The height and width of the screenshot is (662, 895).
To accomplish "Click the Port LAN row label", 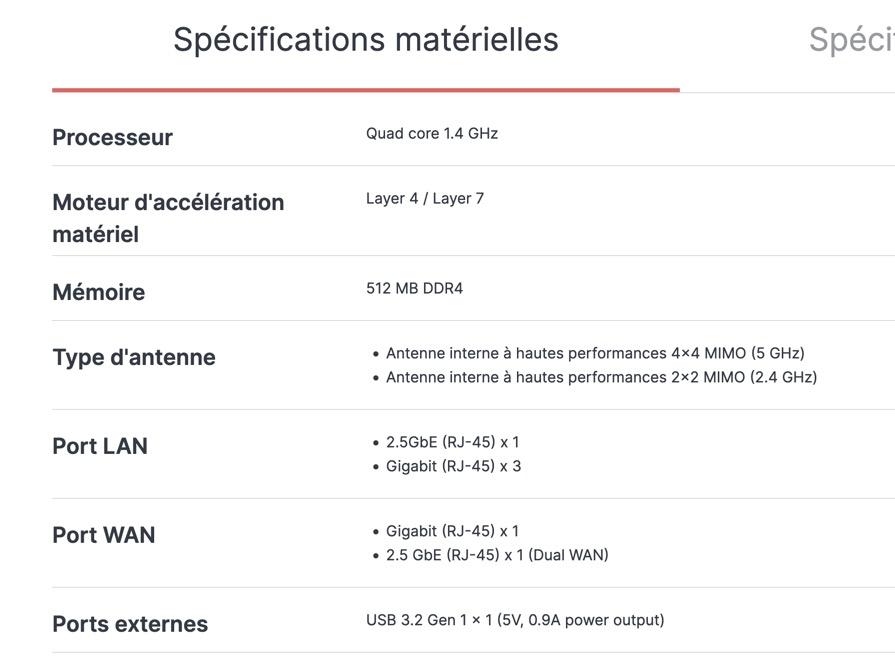I will coord(100,447).
